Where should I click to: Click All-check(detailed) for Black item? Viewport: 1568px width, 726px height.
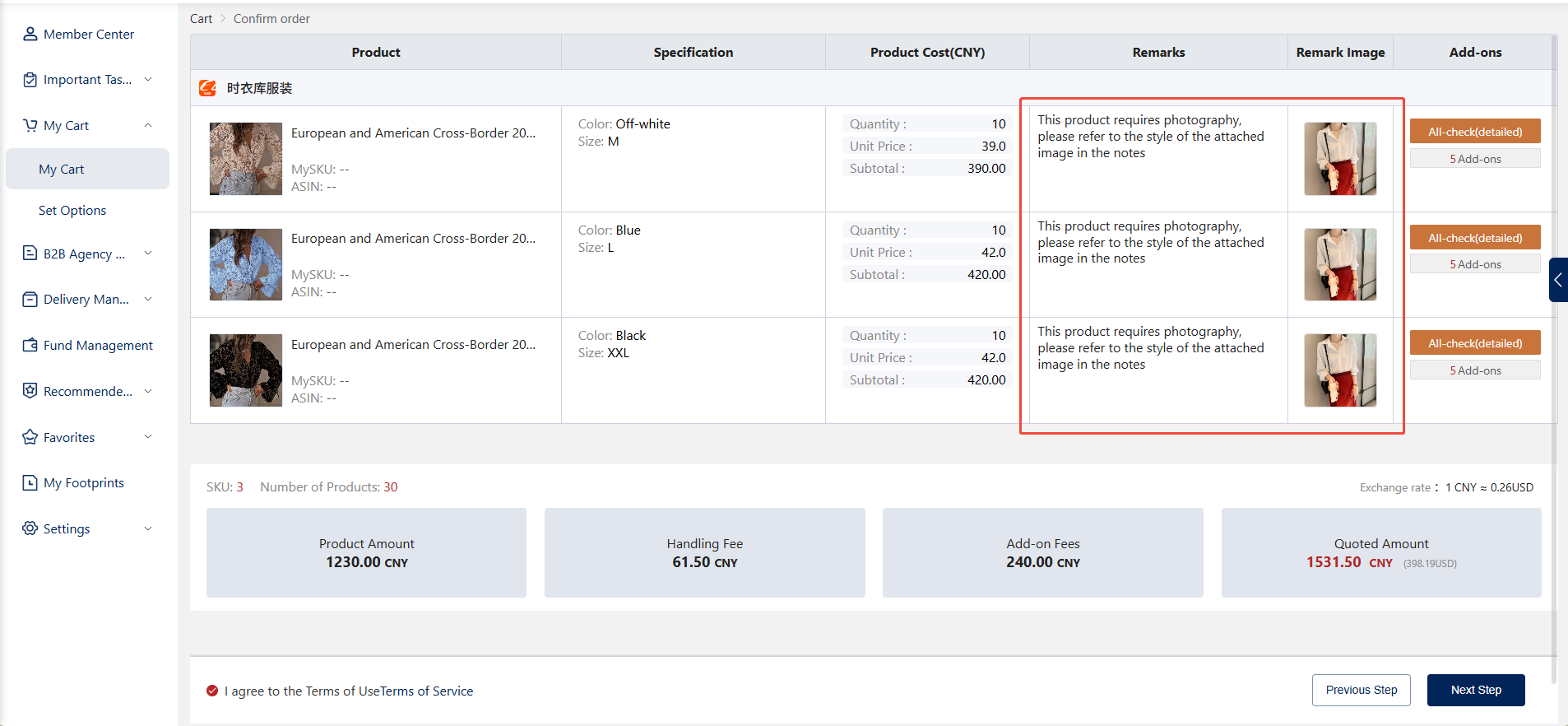click(x=1475, y=343)
